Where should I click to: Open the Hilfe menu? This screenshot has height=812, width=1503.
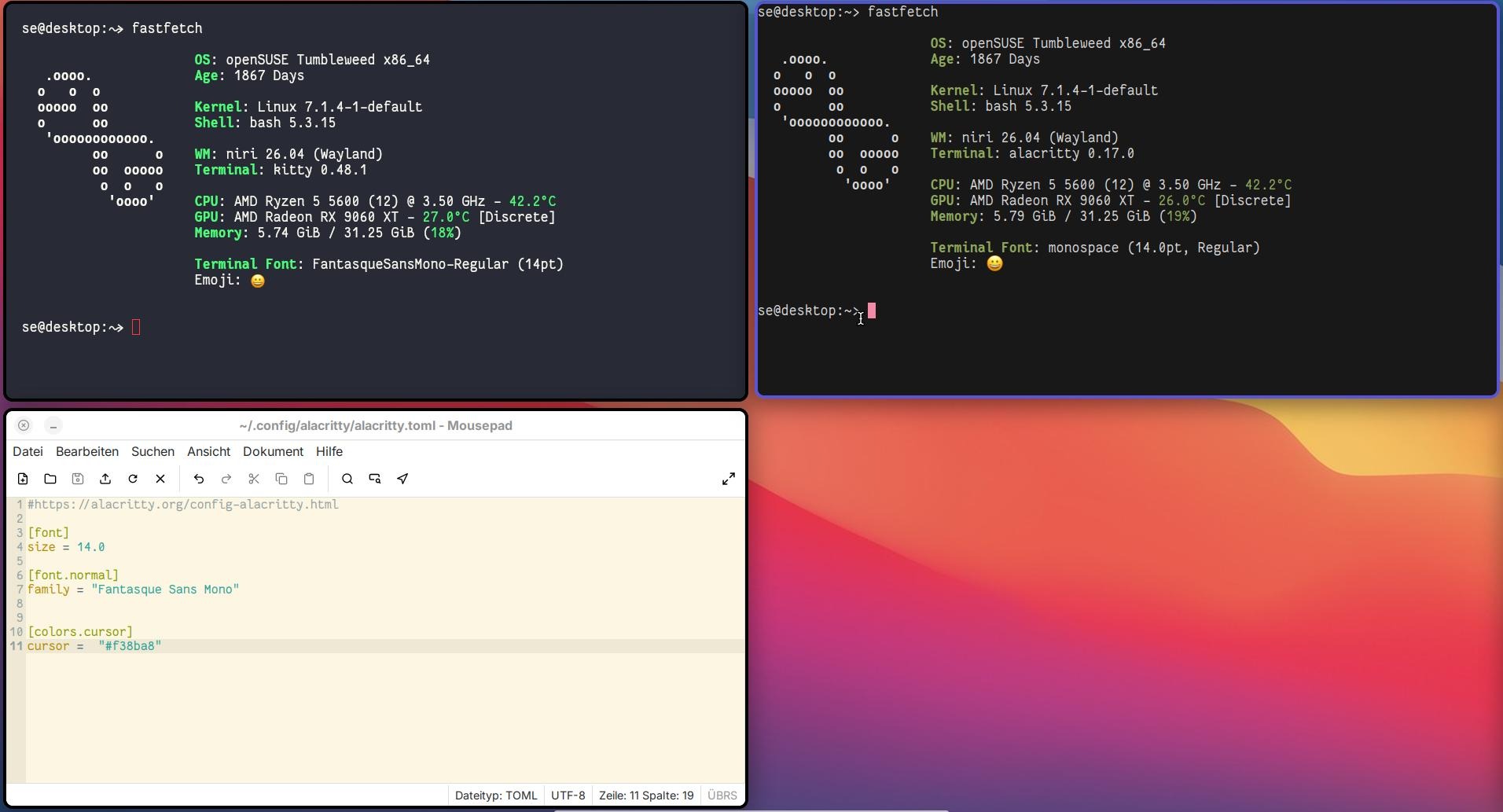pos(329,451)
